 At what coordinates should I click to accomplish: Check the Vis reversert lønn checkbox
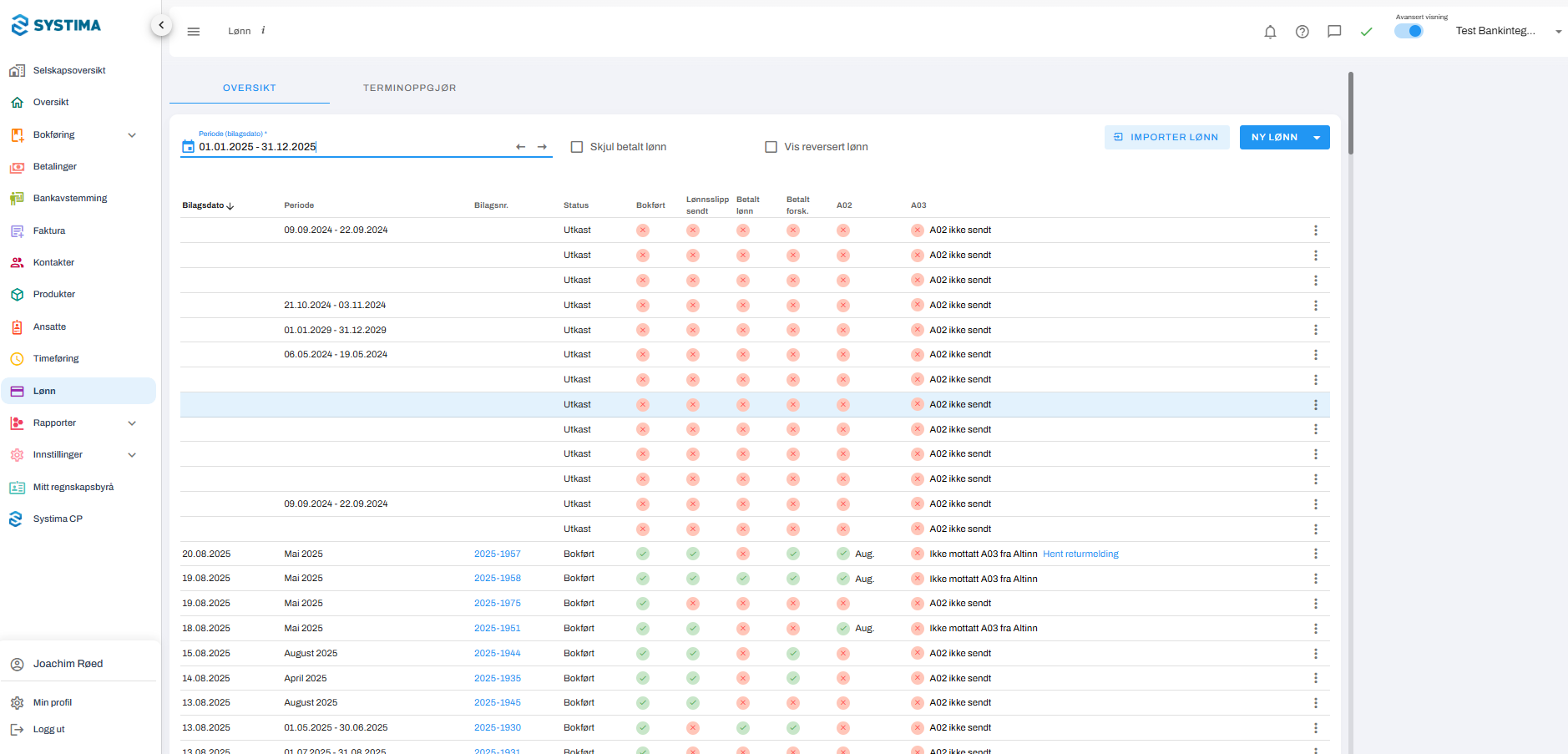pos(771,147)
